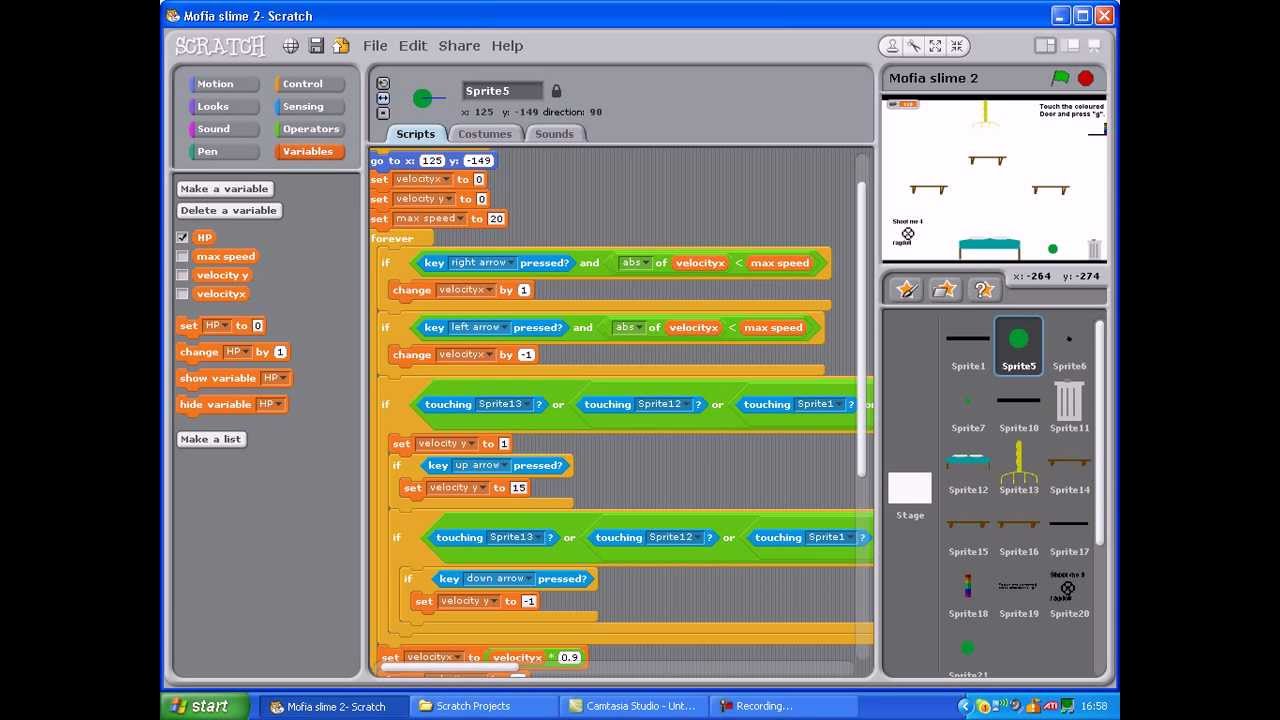Select the duplicate stamp tool
Image resolution: width=1280 pixels, height=720 pixels.
pos(892,46)
